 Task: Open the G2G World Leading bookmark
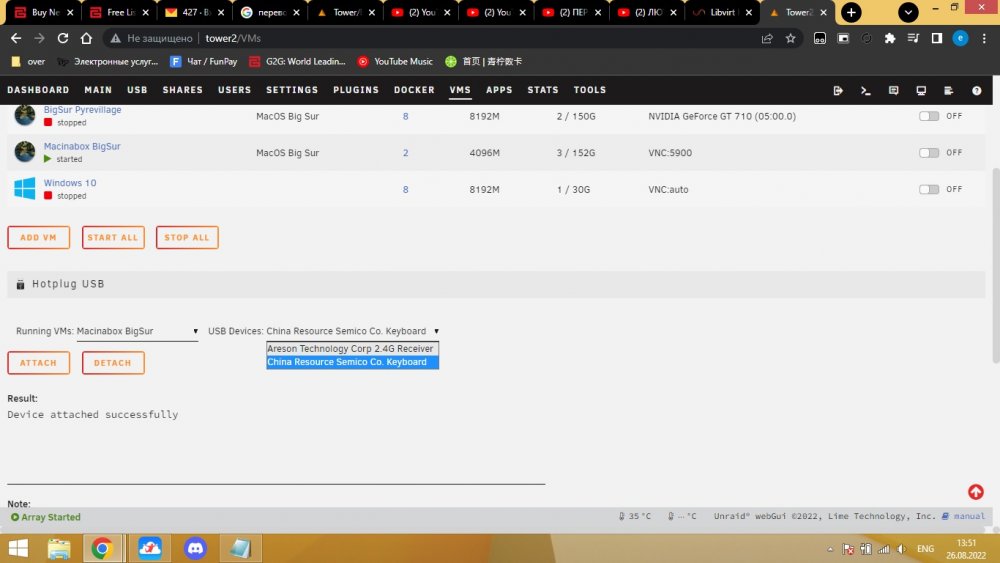pyautogui.click(x=298, y=61)
